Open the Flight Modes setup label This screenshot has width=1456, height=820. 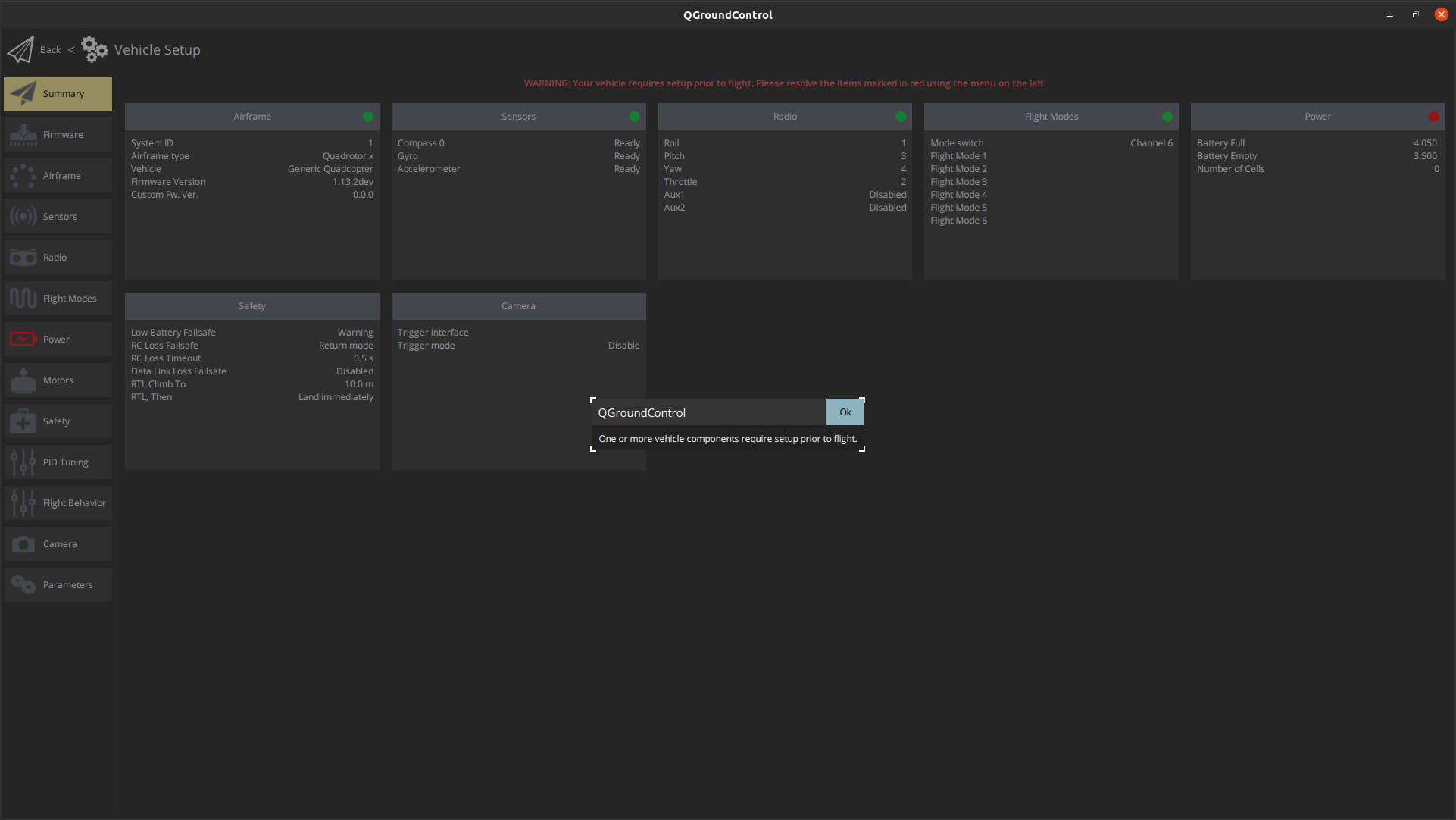click(70, 299)
